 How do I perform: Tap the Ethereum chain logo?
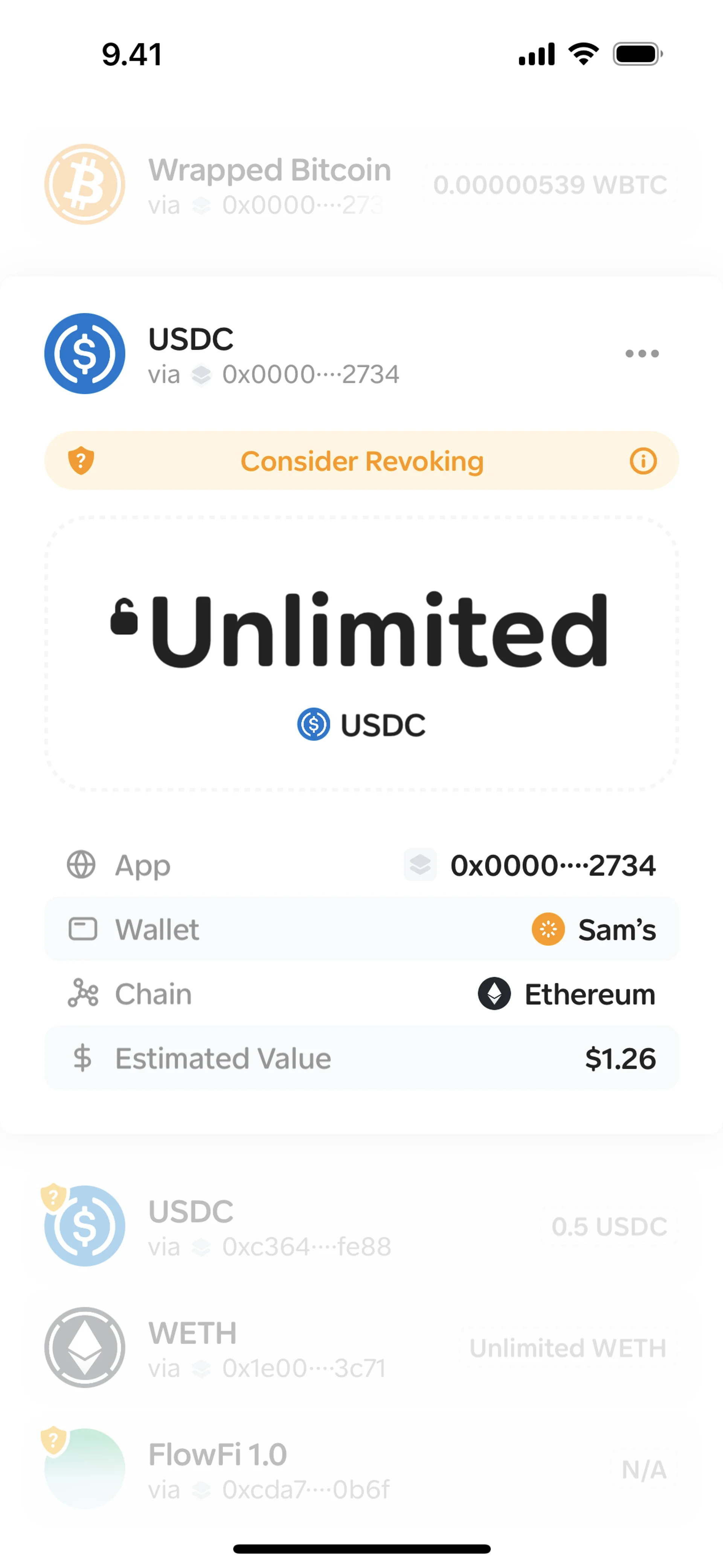tap(494, 994)
